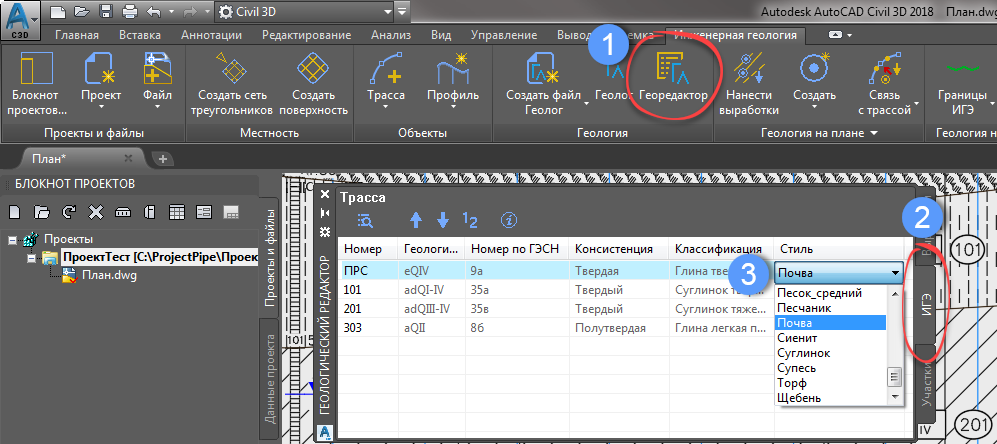Add a new drawing tab with plus

pos(163,159)
